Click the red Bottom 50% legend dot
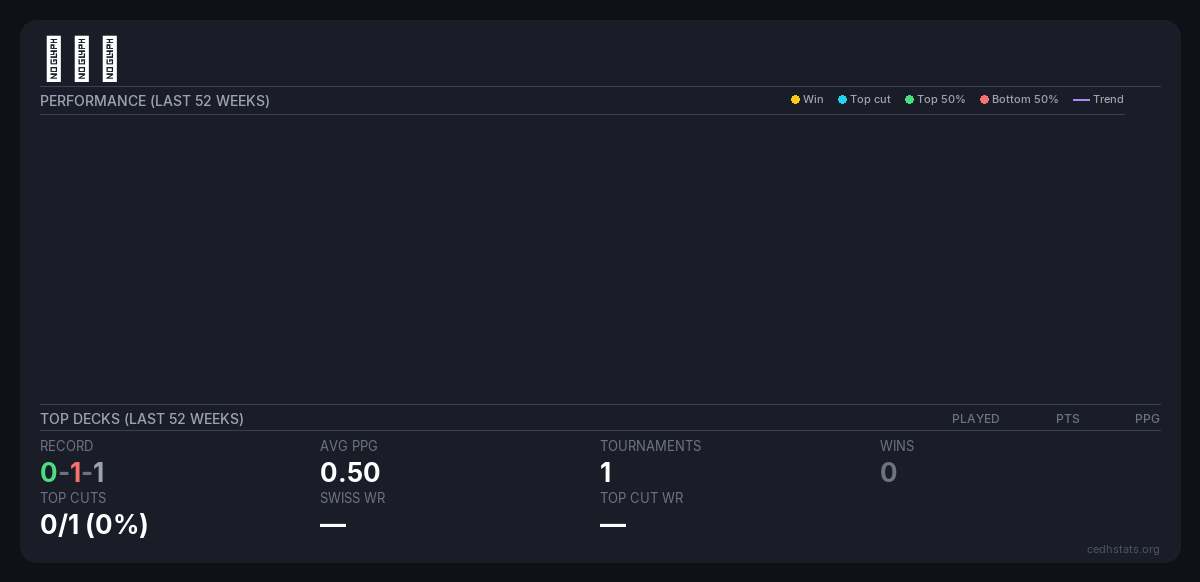This screenshot has height=582, width=1200. point(984,100)
